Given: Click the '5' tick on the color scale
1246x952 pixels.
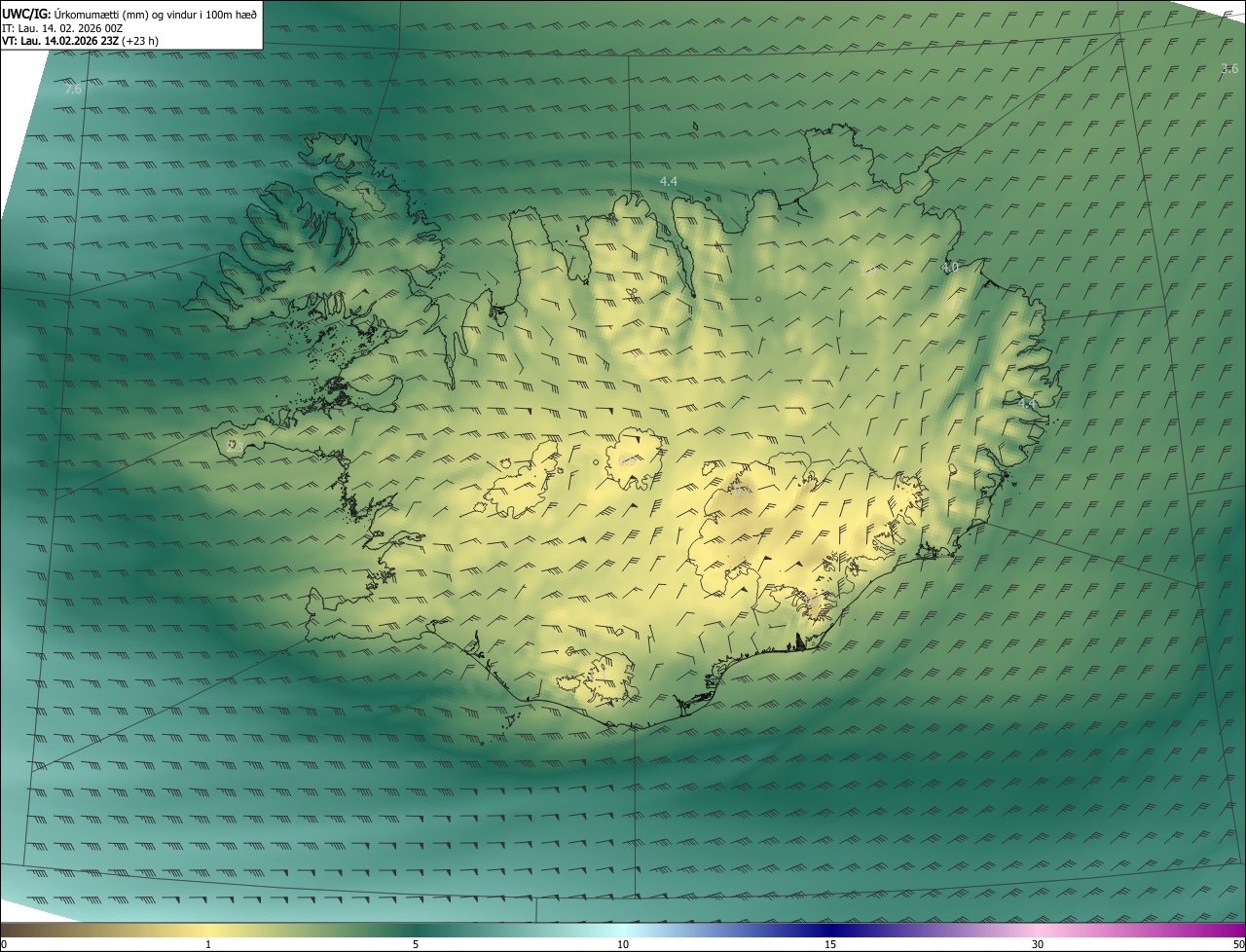Looking at the screenshot, I should [416, 944].
